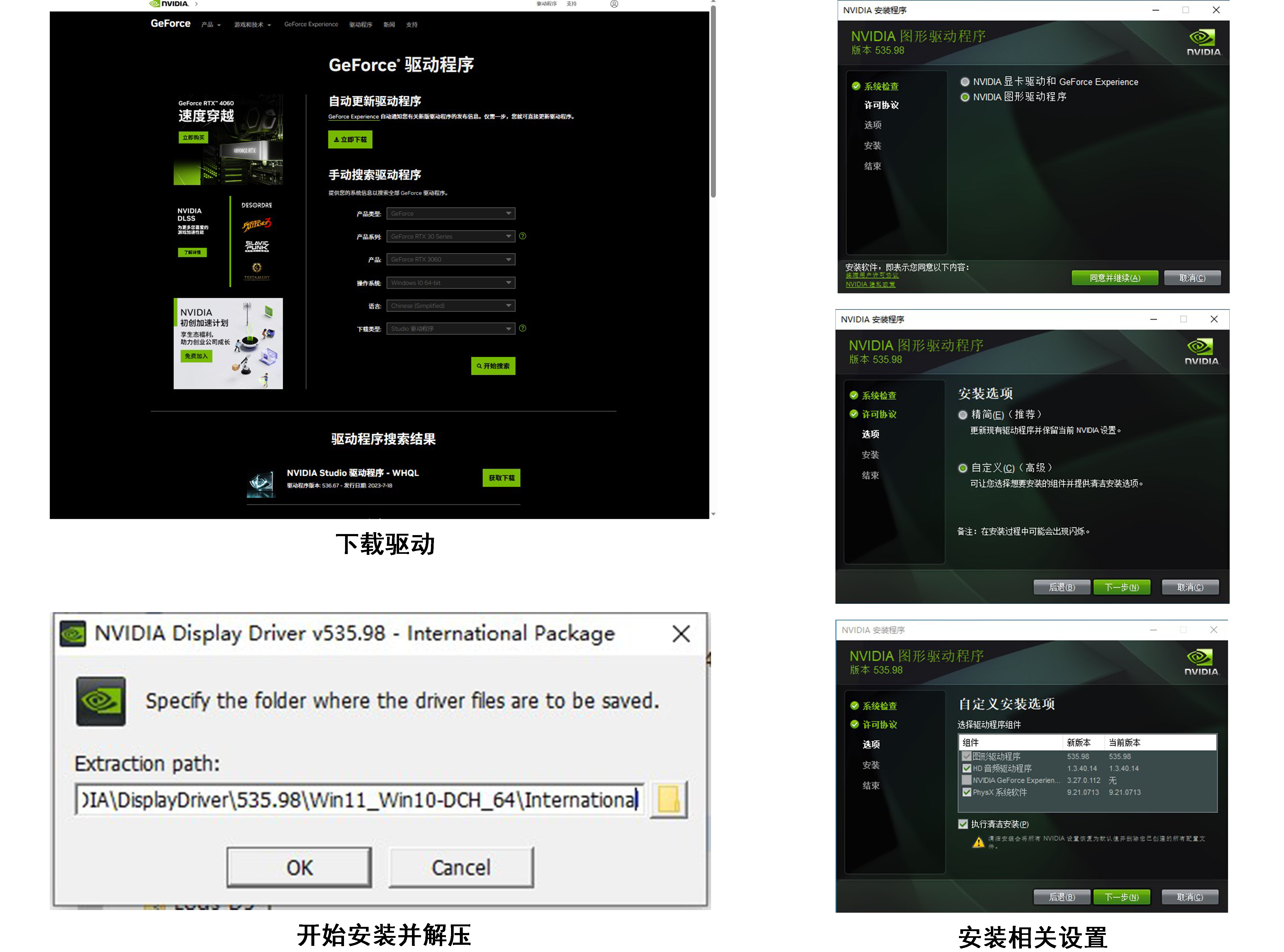This screenshot has height=952, width=1284.
Task: Expand the 产品 menu in GeForce navigation
Action: [x=211, y=25]
